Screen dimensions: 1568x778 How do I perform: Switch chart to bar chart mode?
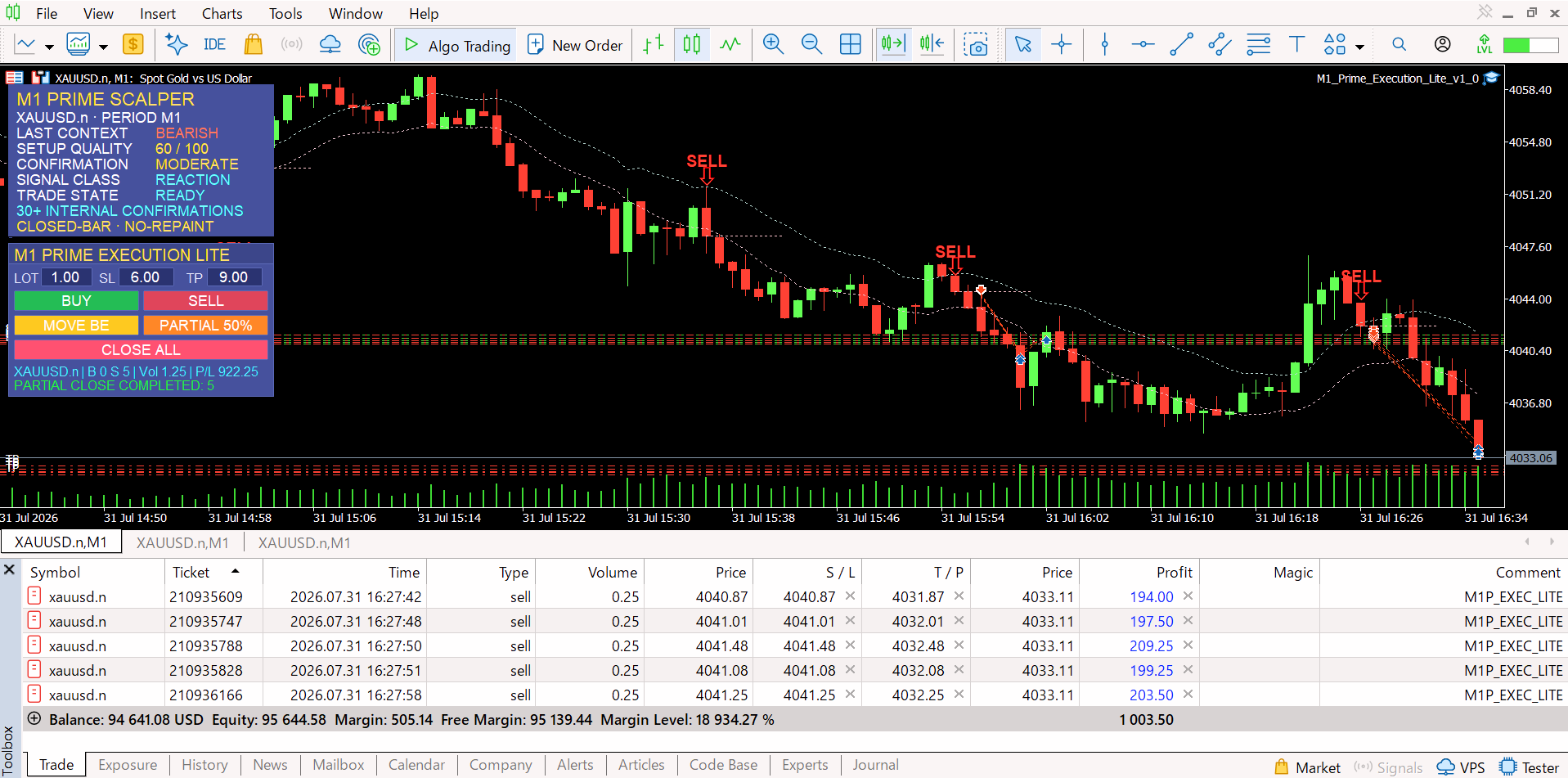click(x=653, y=44)
